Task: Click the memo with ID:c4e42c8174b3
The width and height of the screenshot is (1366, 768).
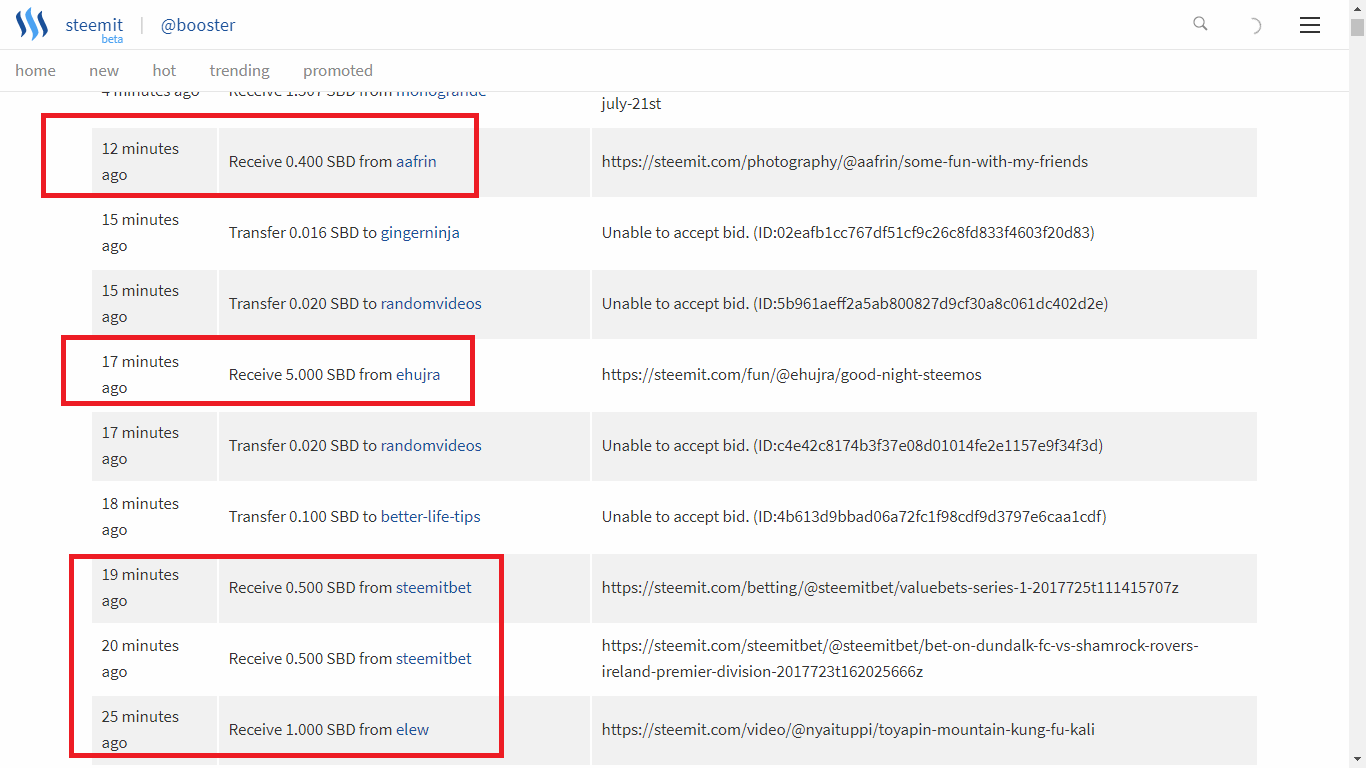Action: click(x=852, y=445)
